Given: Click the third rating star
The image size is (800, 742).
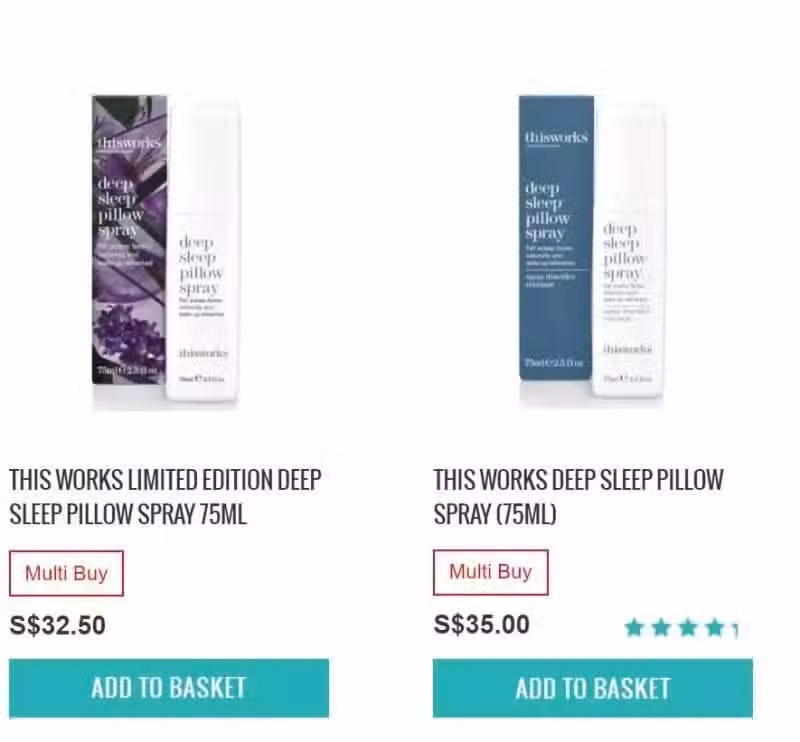Looking at the screenshot, I should [688, 627].
